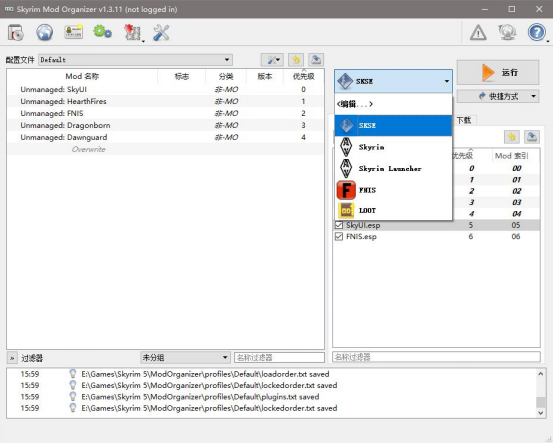Open the mod list tools dropdown button
Image resolution: width=553 pixels, height=446 pixels.
[272, 60]
